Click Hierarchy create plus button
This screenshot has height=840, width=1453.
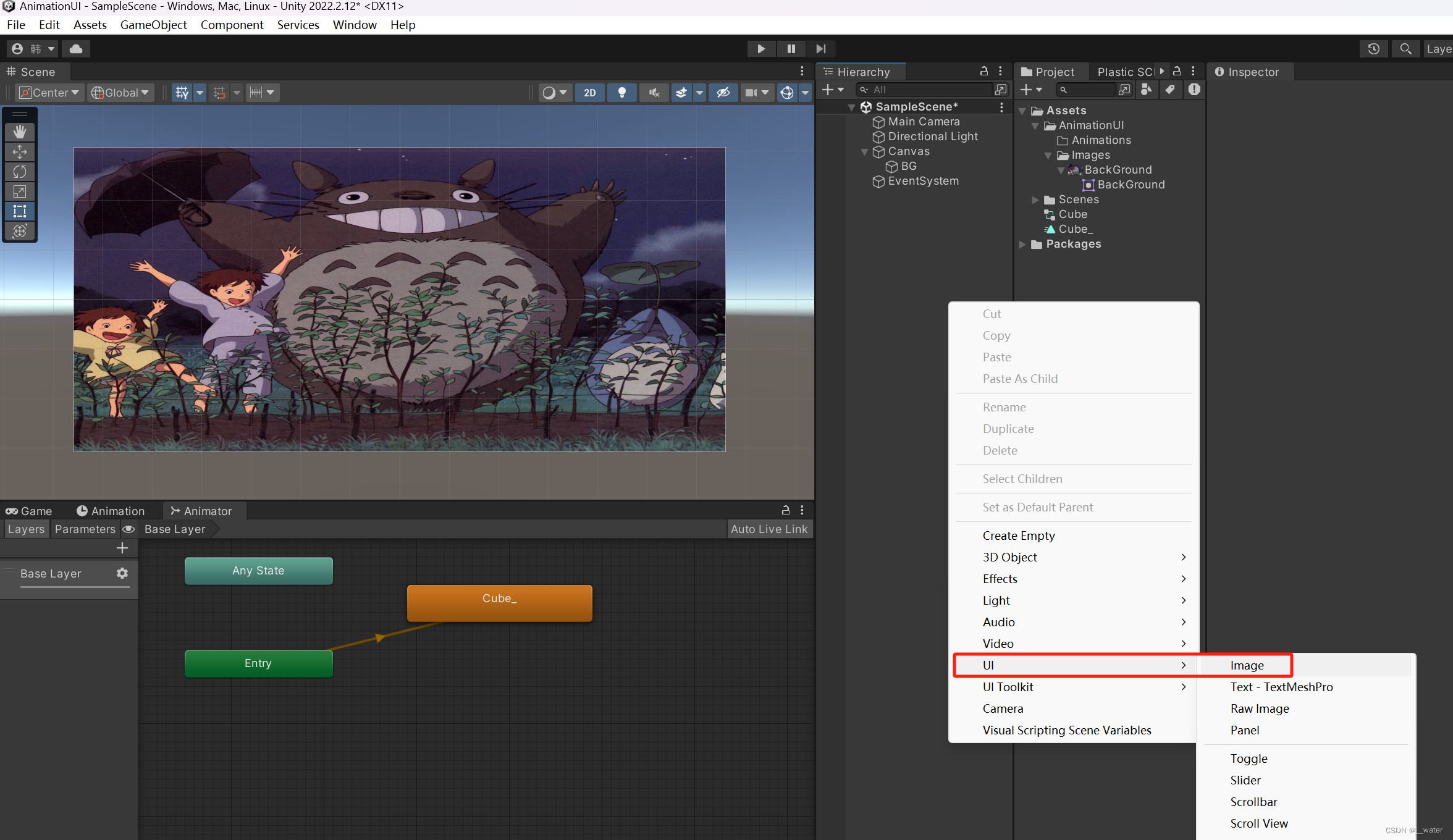click(833, 90)
